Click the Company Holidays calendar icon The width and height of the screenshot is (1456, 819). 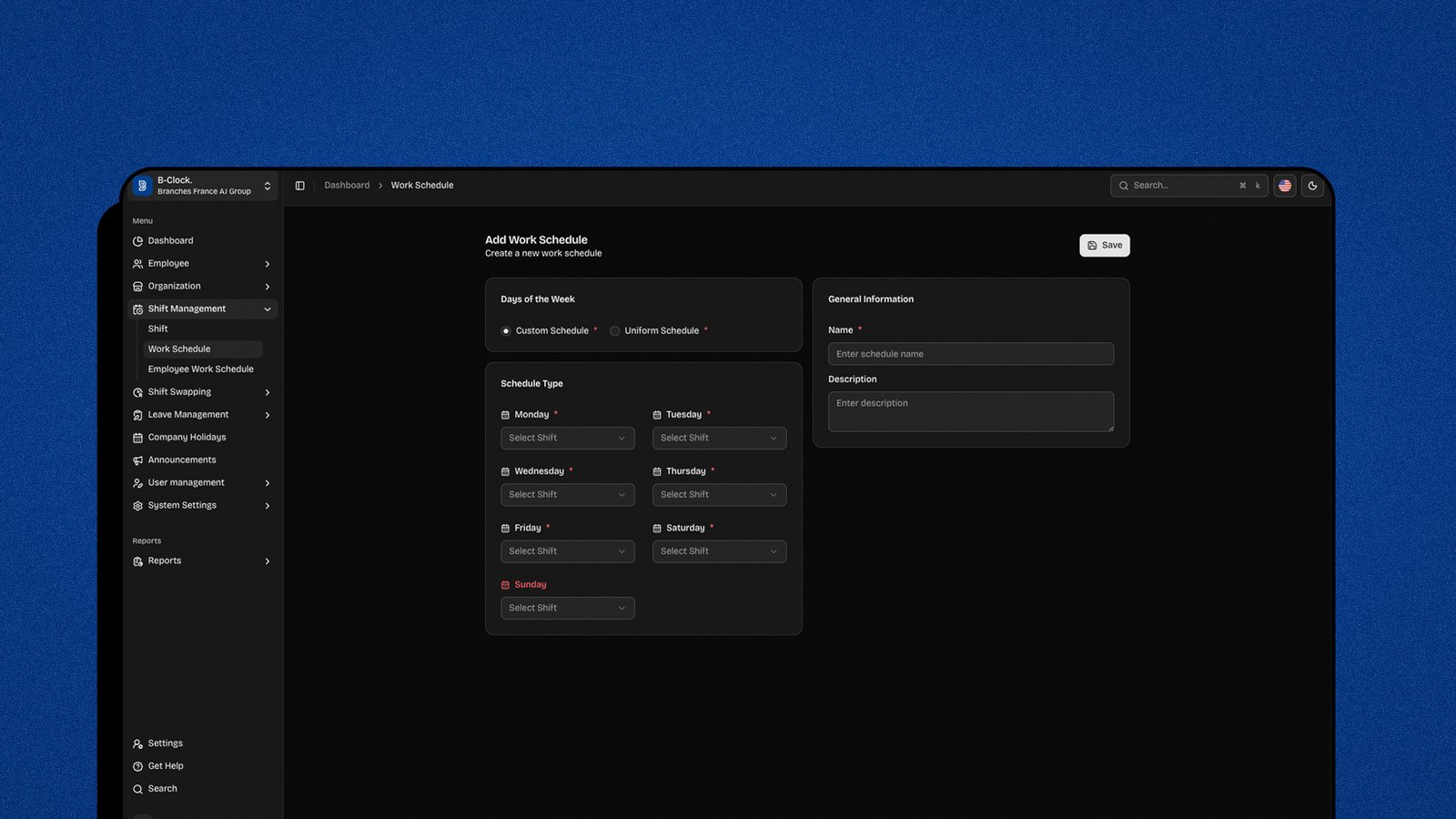point(137,438)
